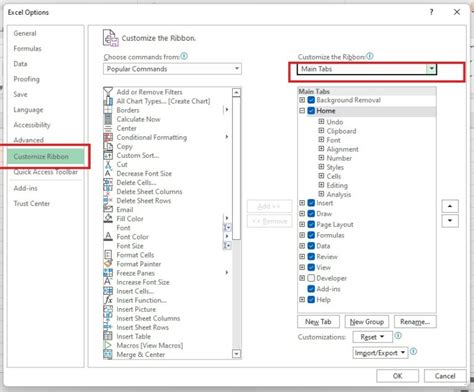Click the Delete Sheet Columns icon
Image resolution: width=474 pixels, height=392 pixels.
(x=108, y=191)
